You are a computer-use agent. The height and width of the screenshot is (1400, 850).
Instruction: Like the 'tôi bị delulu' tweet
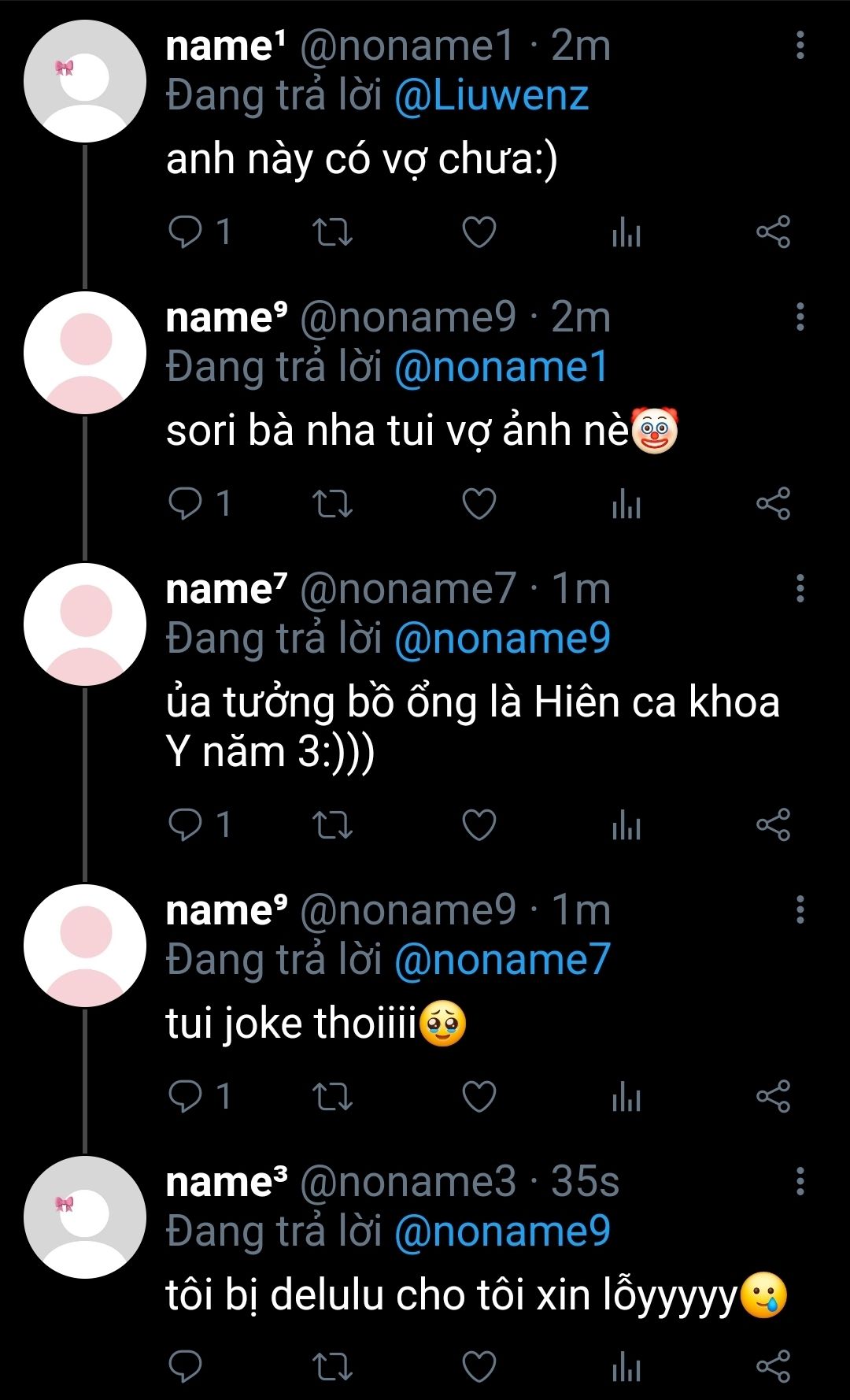[x=479, y=1367]
